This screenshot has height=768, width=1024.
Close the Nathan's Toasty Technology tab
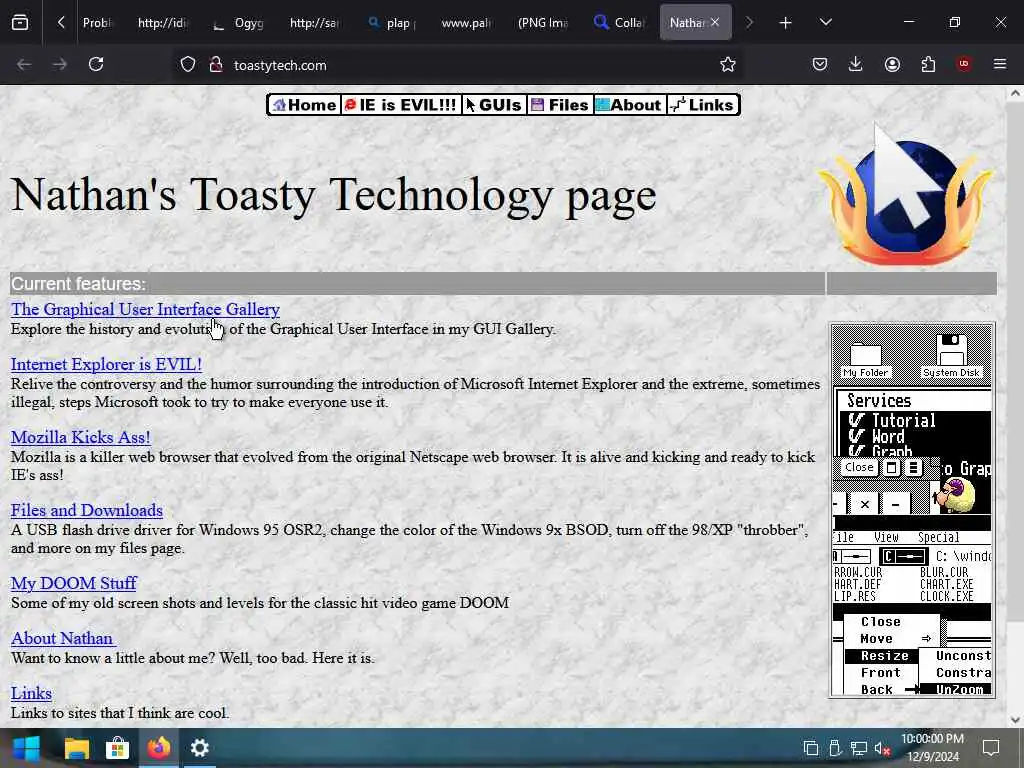[715, 22]
